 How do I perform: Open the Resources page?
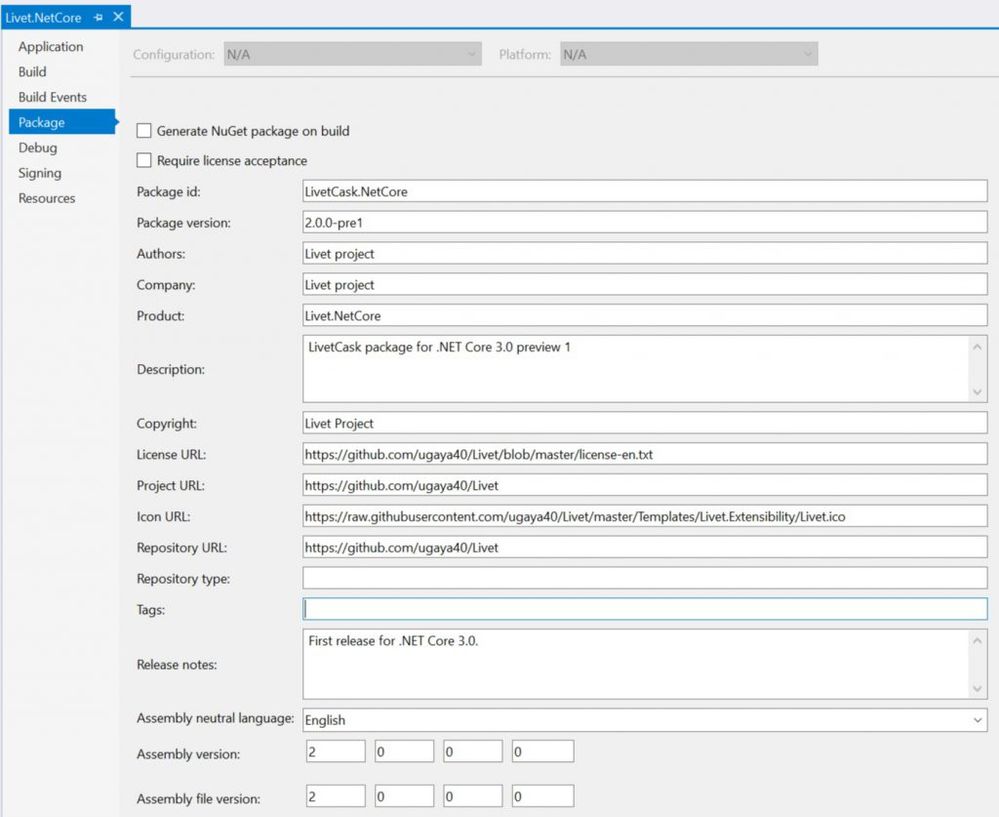[47, 198]
